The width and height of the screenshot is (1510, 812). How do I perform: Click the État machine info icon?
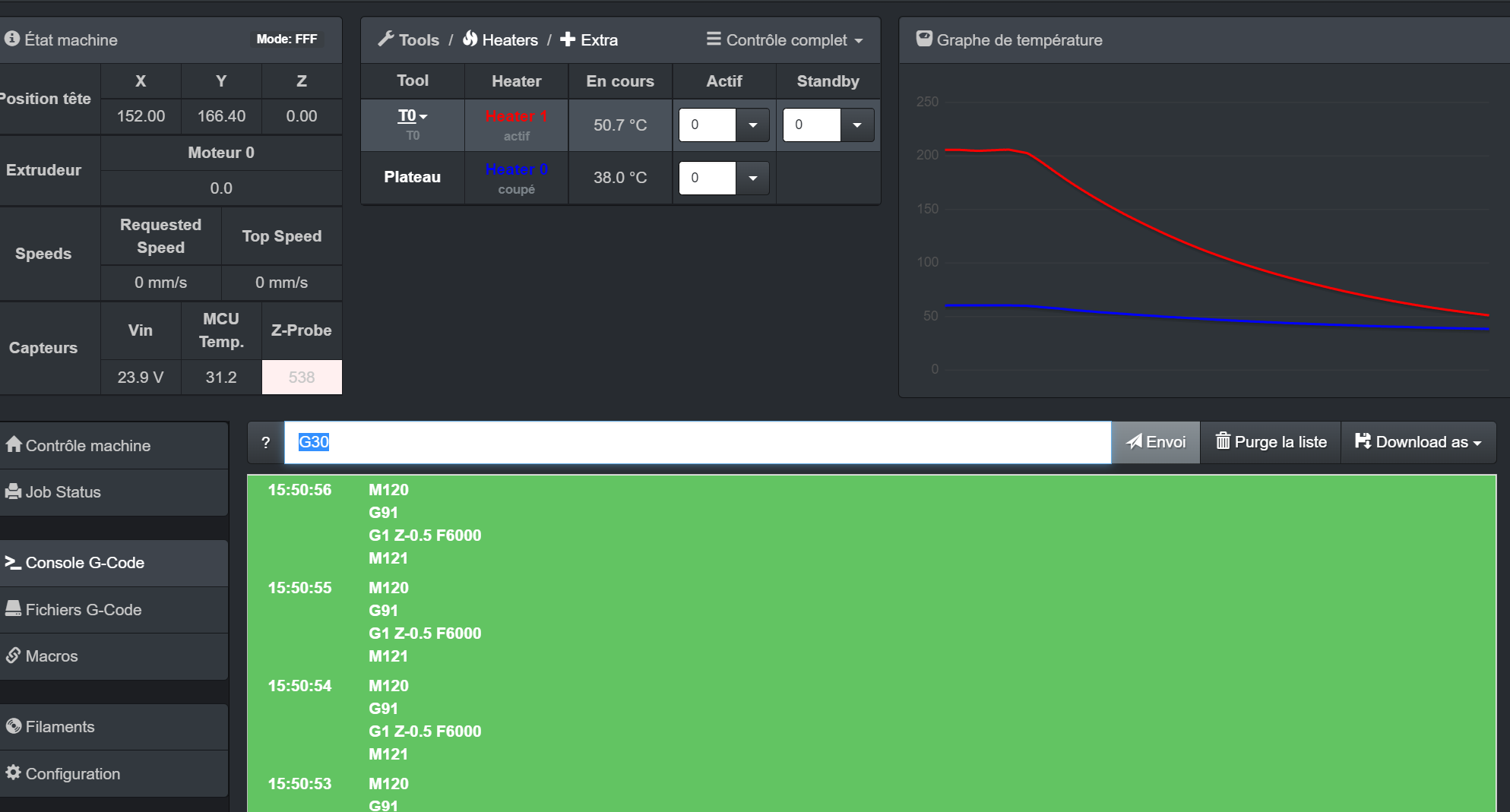pos(11,38)
